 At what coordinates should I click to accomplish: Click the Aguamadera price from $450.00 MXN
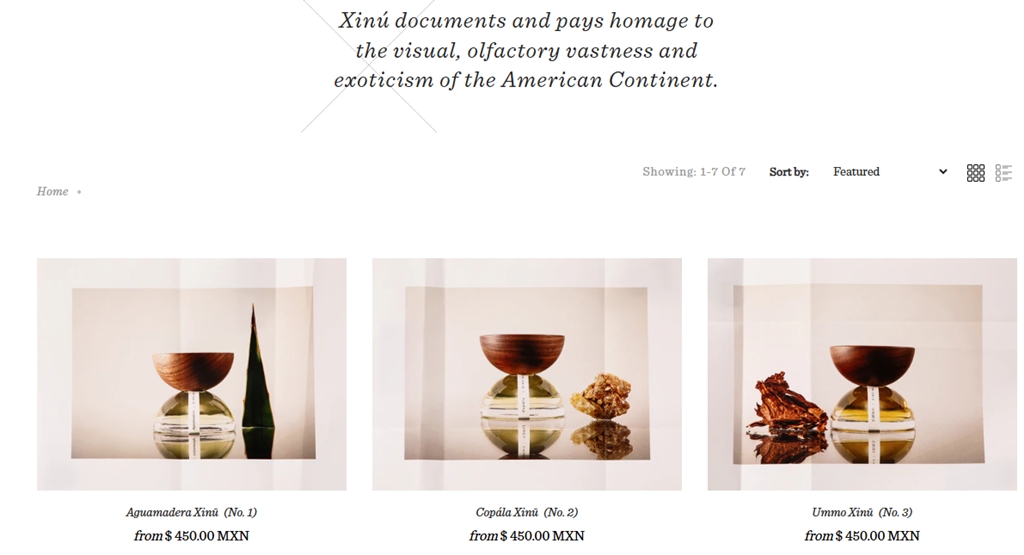(191, 536)
